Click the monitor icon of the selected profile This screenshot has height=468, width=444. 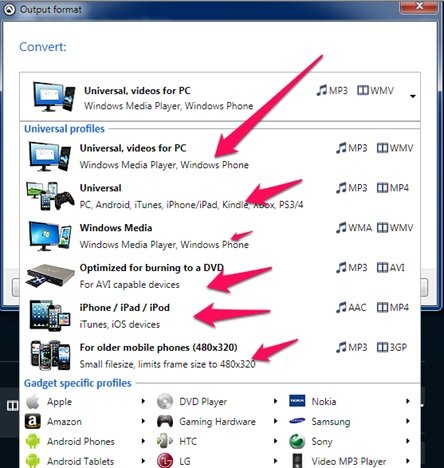click(54, 97)
